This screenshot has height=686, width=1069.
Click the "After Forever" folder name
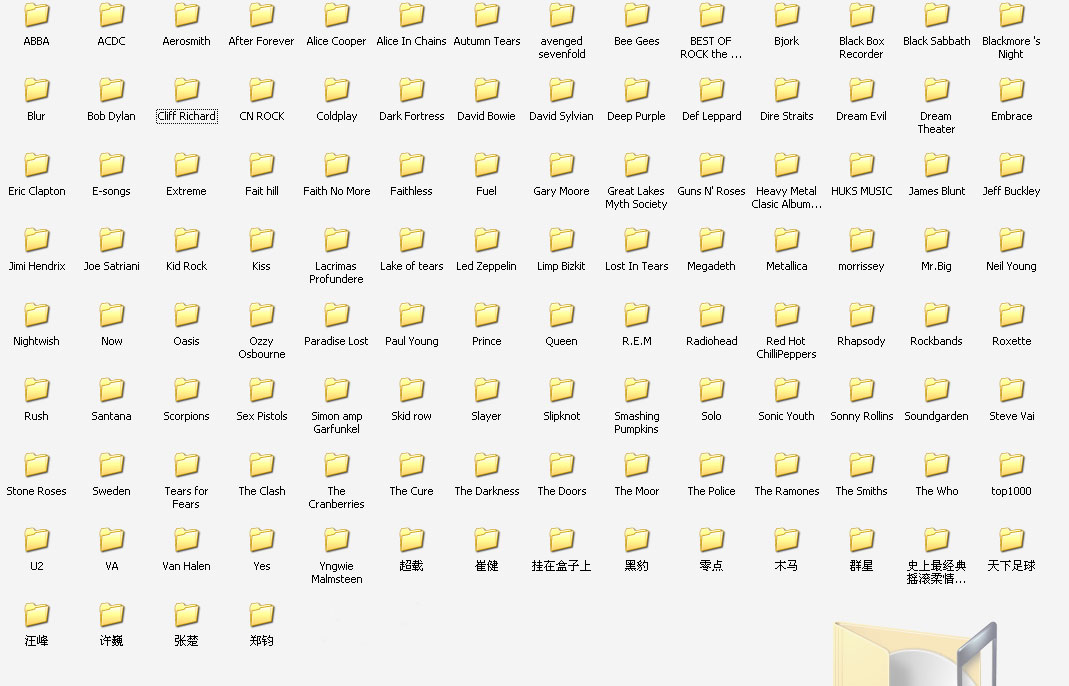click(261, 41)
